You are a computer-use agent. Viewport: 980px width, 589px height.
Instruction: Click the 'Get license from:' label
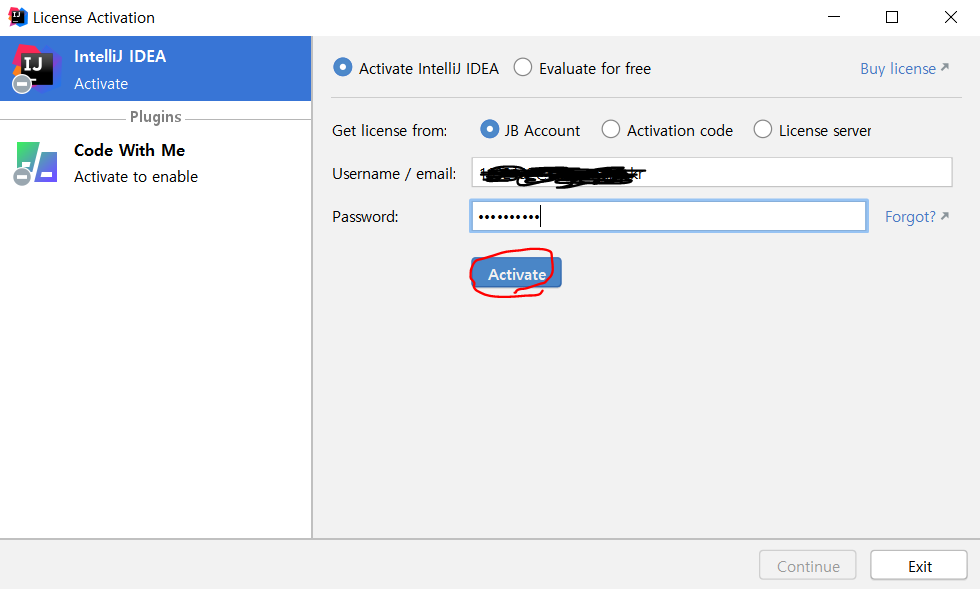pos(389,131)
